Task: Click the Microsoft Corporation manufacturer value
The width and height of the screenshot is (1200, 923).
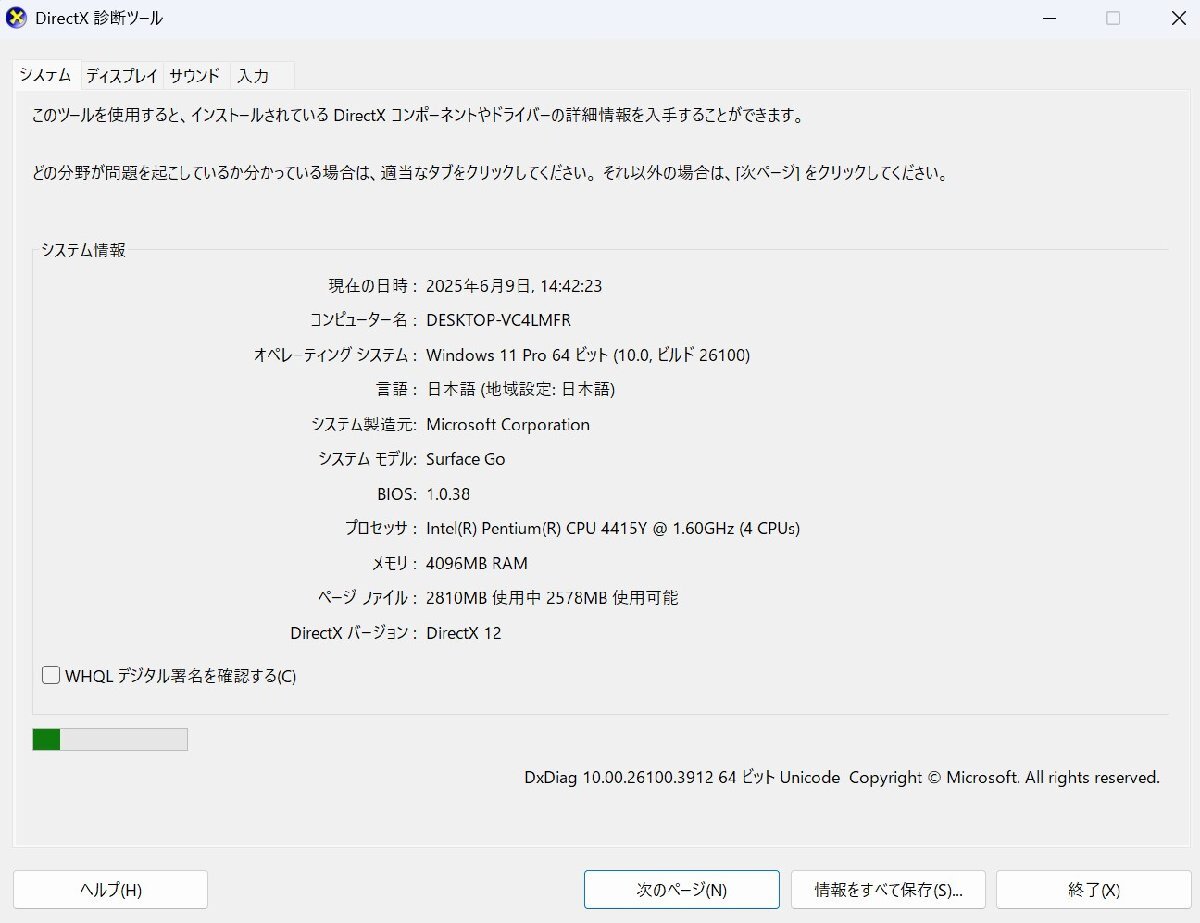Action: click(x=508, y=424)
